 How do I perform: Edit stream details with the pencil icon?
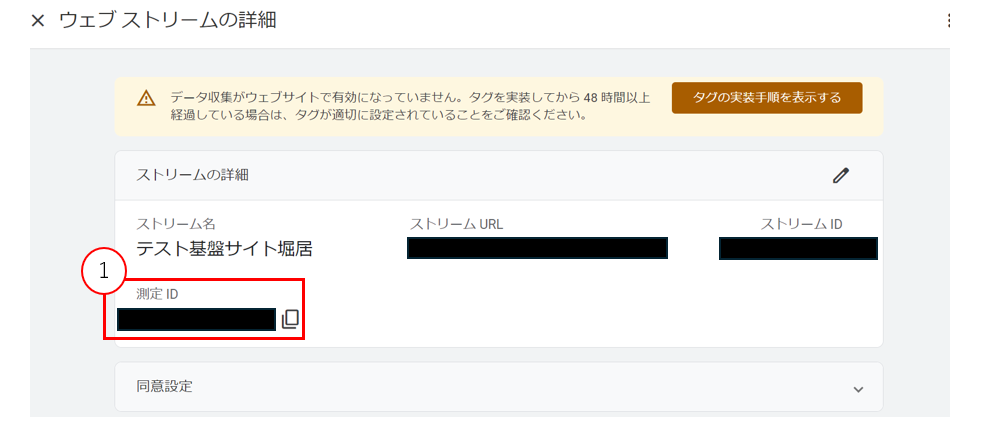point(840,175)
